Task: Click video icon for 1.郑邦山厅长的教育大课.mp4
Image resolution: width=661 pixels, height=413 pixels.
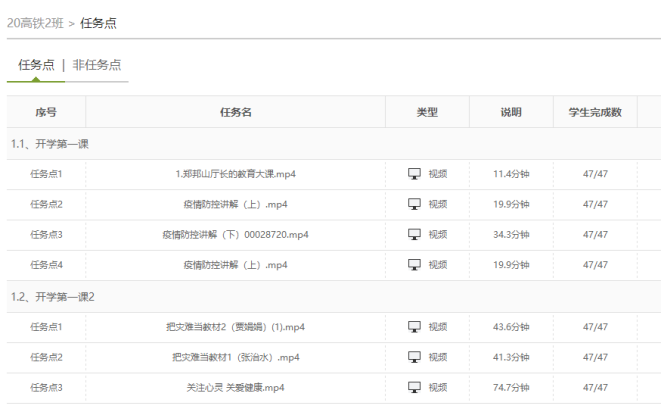Action: tap(414, 174)
